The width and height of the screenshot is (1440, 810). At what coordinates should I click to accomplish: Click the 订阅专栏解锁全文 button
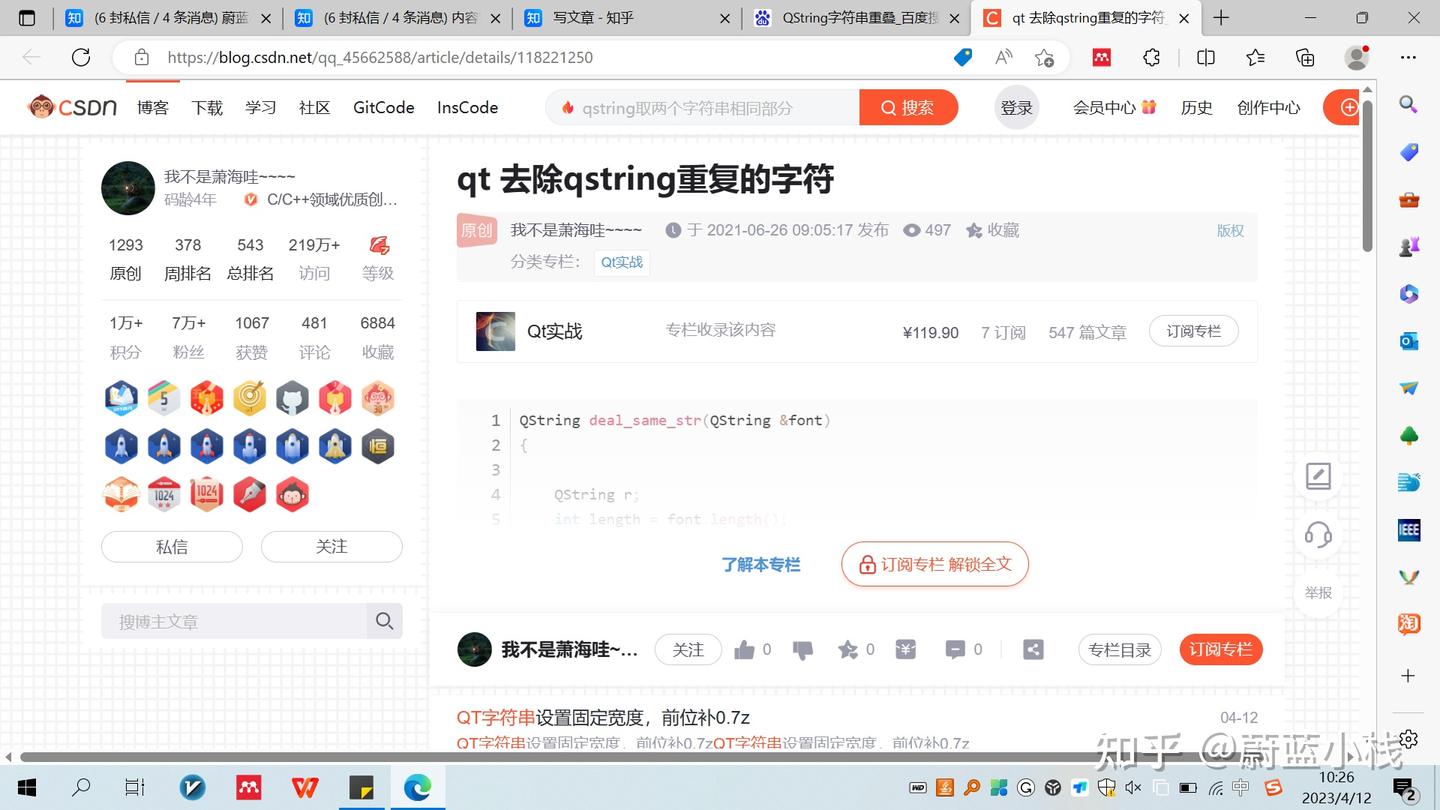coord(934,563)
